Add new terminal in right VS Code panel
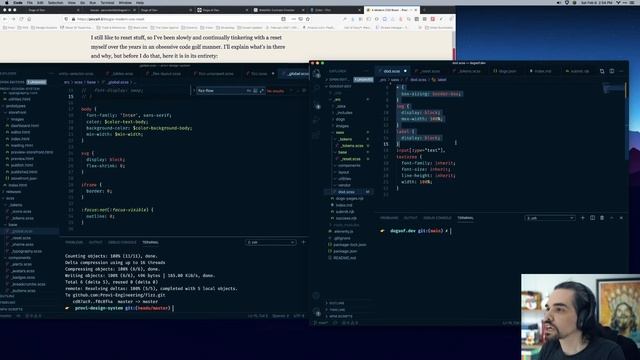The height and width of the screenshot is (360, 640). coord(582,218)
